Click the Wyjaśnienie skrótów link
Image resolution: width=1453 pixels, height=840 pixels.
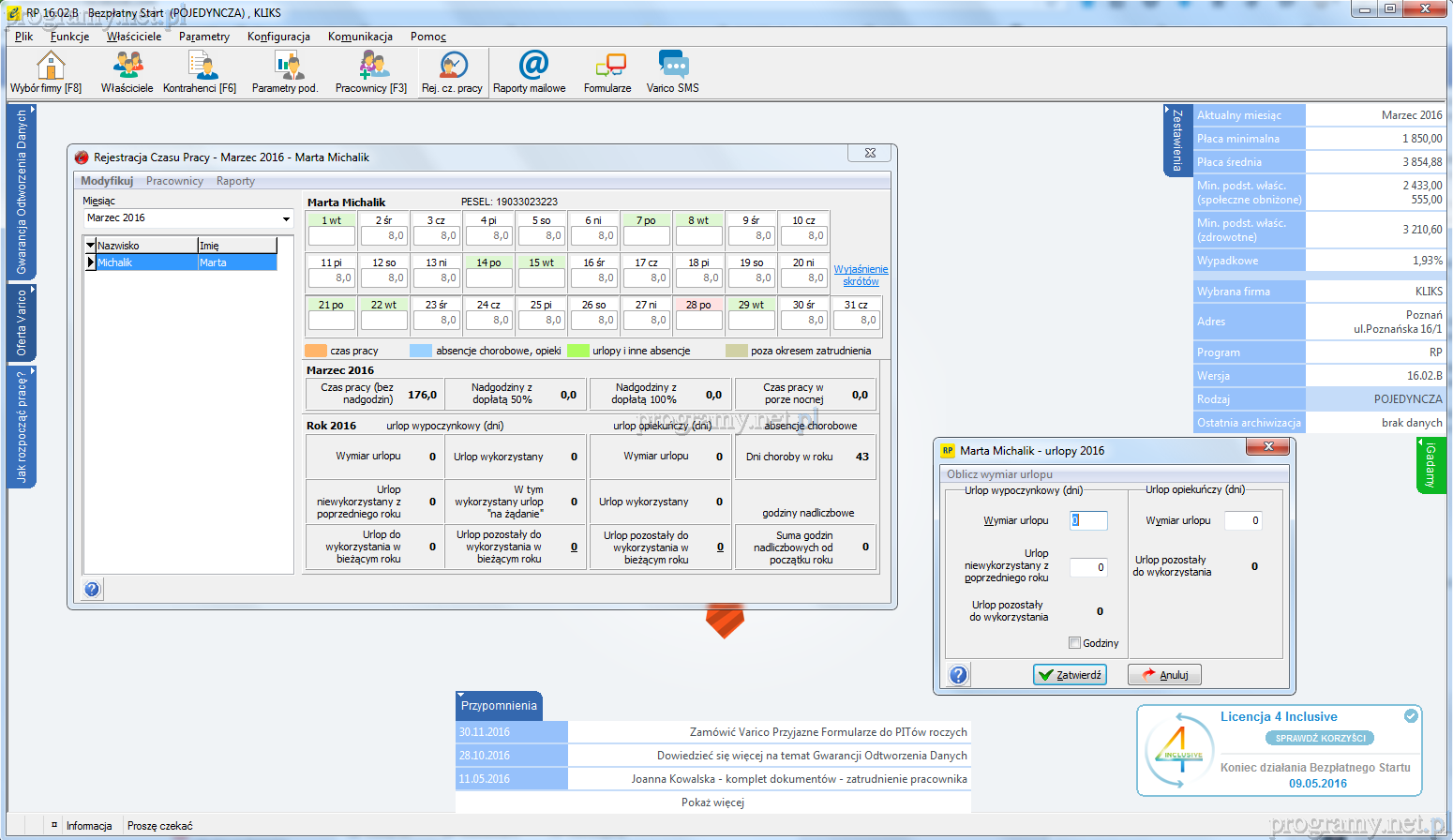coord(861,275)
